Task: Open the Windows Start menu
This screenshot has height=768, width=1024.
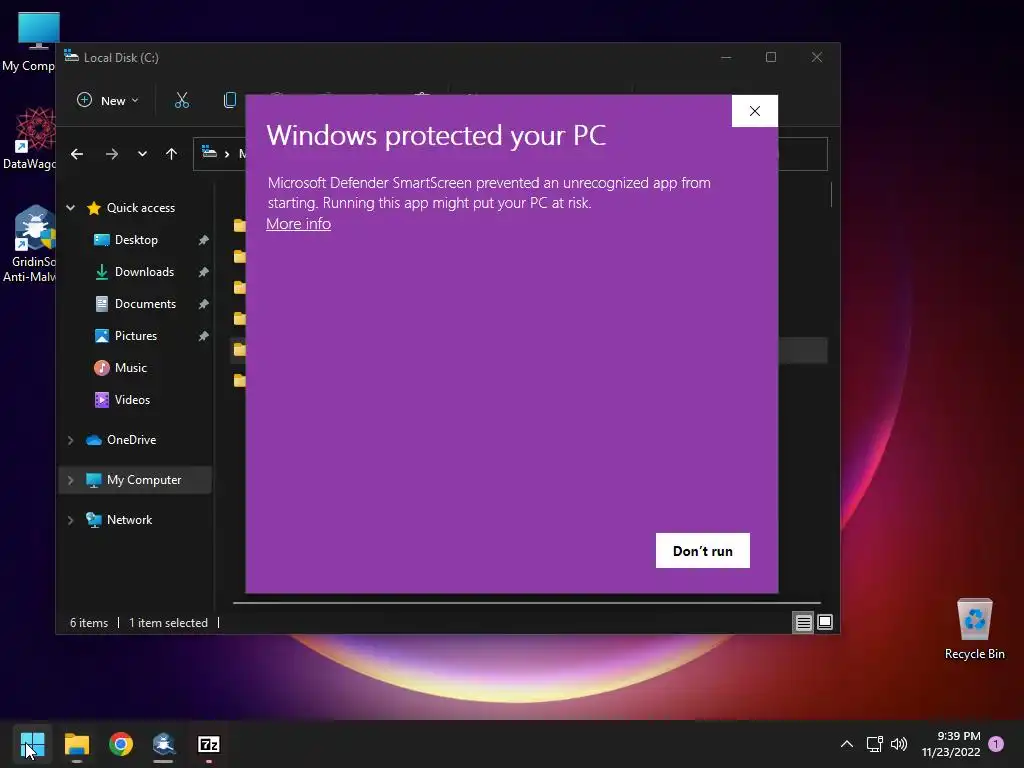Action: point(32,744)
